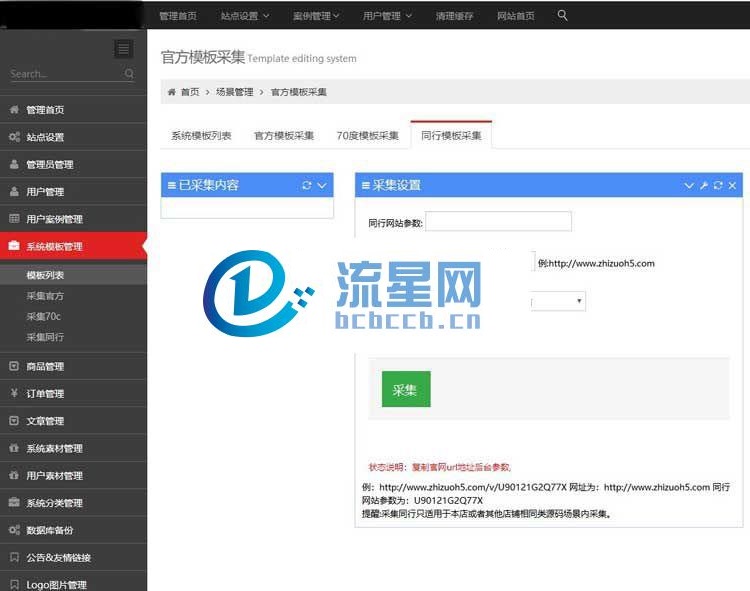Toggle the sidebar hamburger menu button
This screenshot has width=750, height=591.
click(123, 49)
